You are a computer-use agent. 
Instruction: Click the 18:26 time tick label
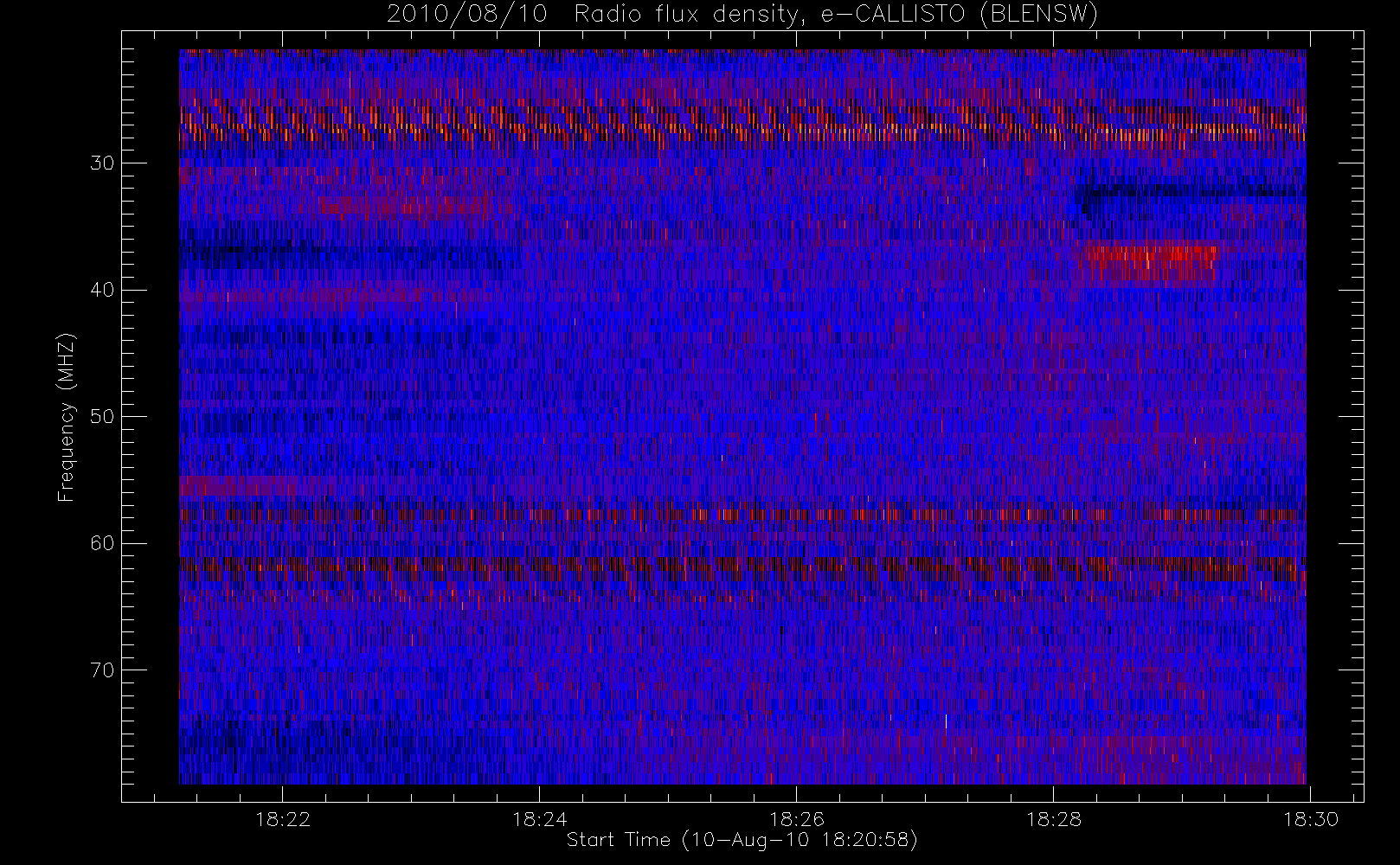point(797,819)
